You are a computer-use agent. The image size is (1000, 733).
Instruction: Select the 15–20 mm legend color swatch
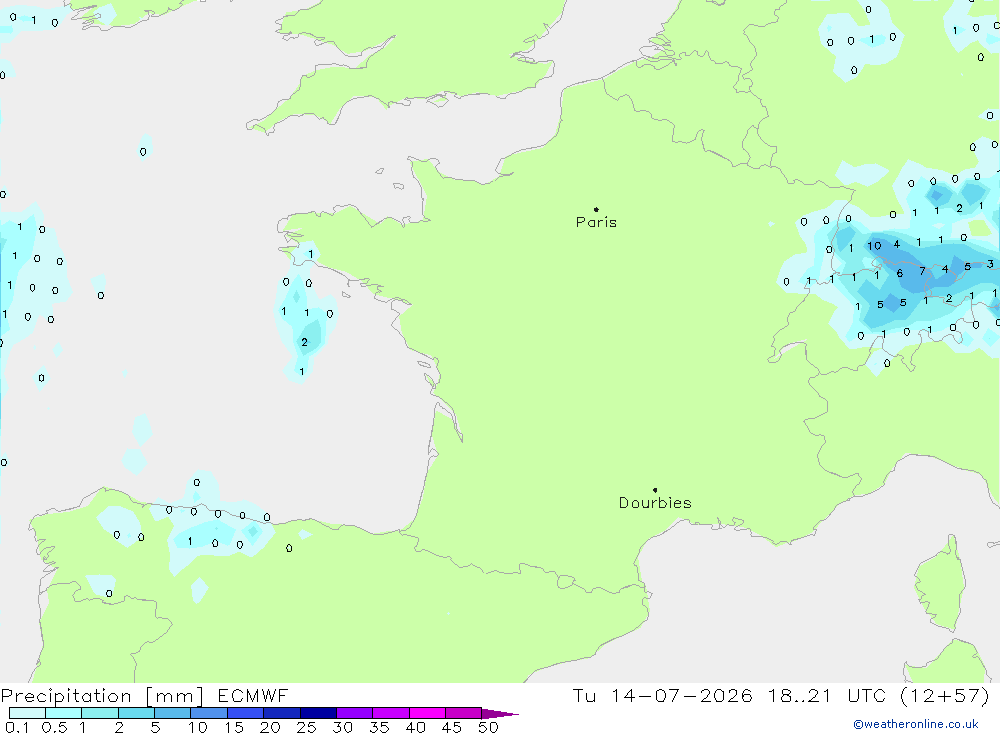click(x=246, y=713)
